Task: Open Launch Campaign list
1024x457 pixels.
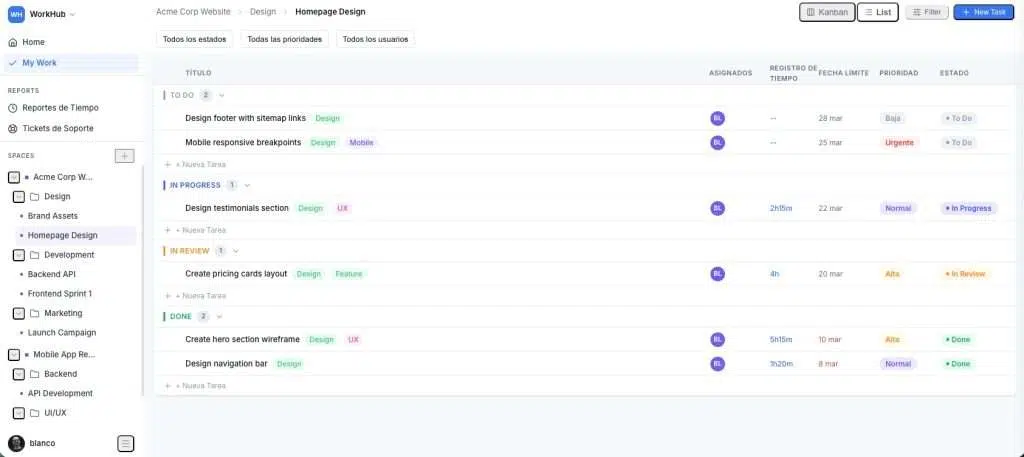Action: tap(62, 332)
